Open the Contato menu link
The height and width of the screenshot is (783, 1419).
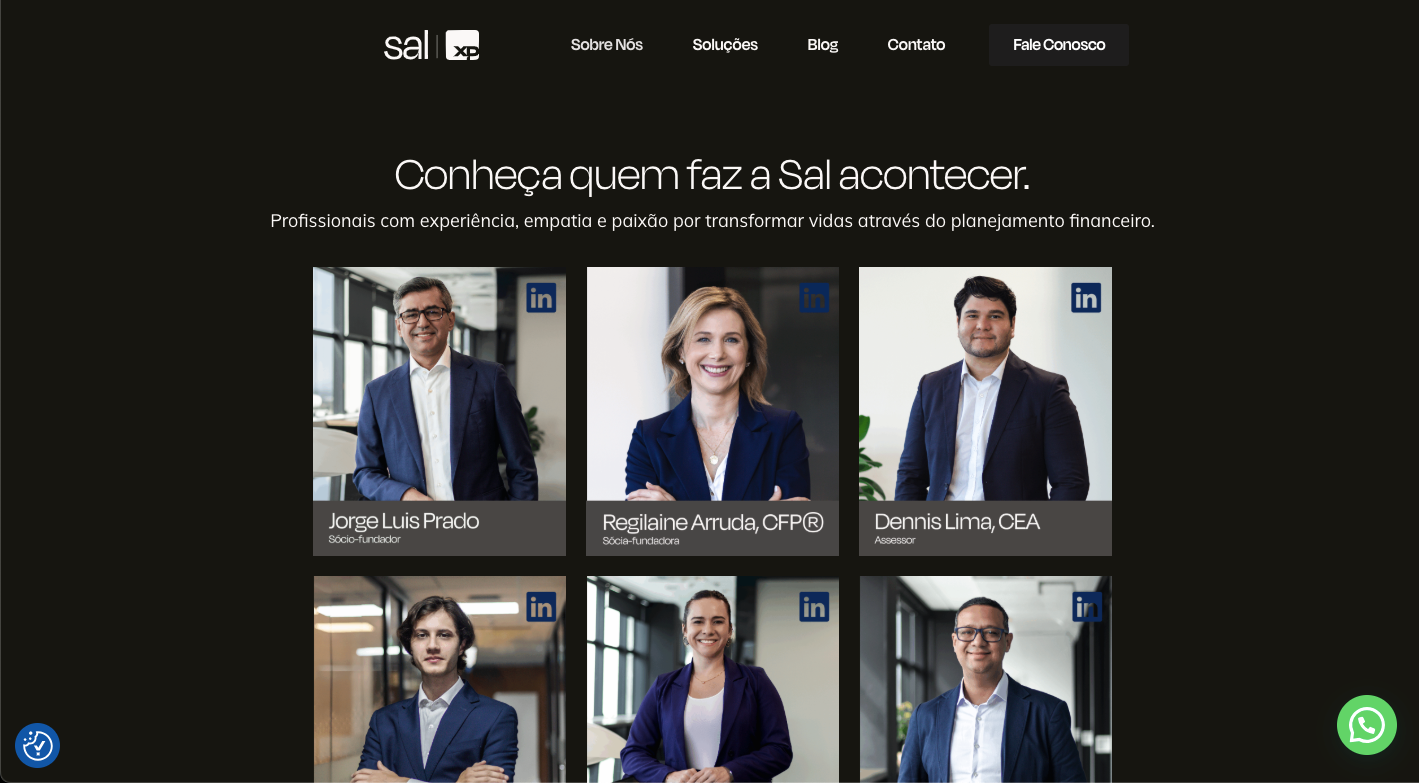[x=916, y=45]
